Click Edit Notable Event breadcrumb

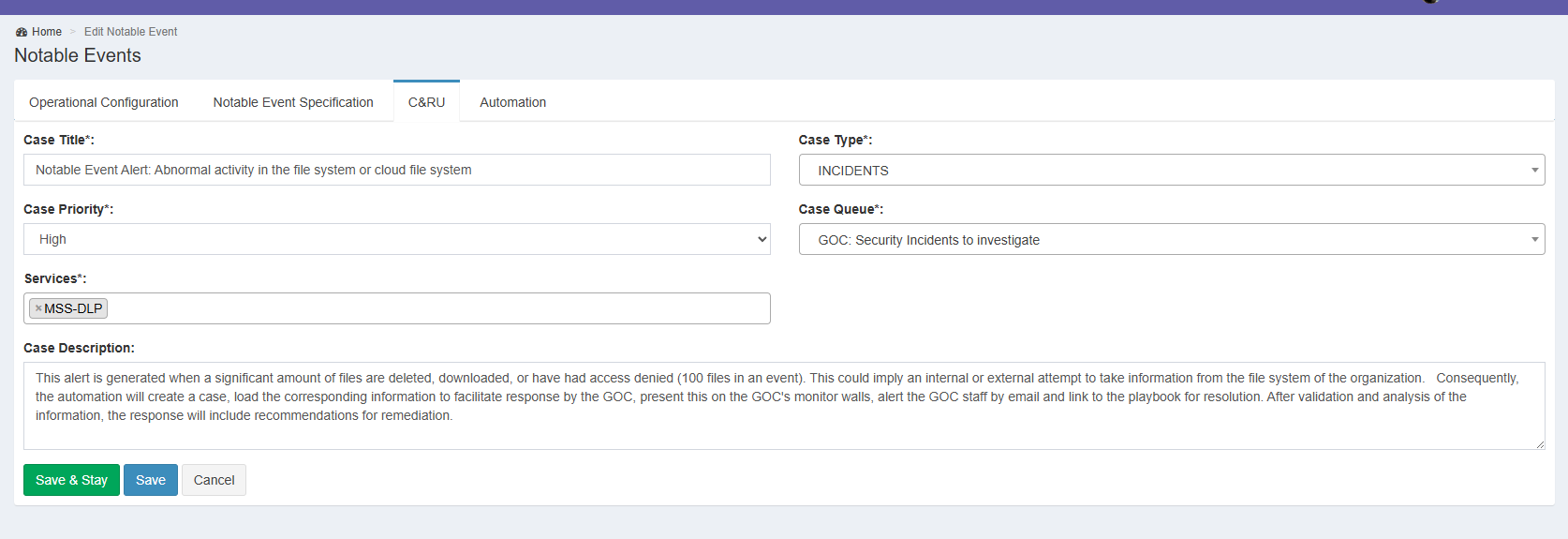point(130,32)
